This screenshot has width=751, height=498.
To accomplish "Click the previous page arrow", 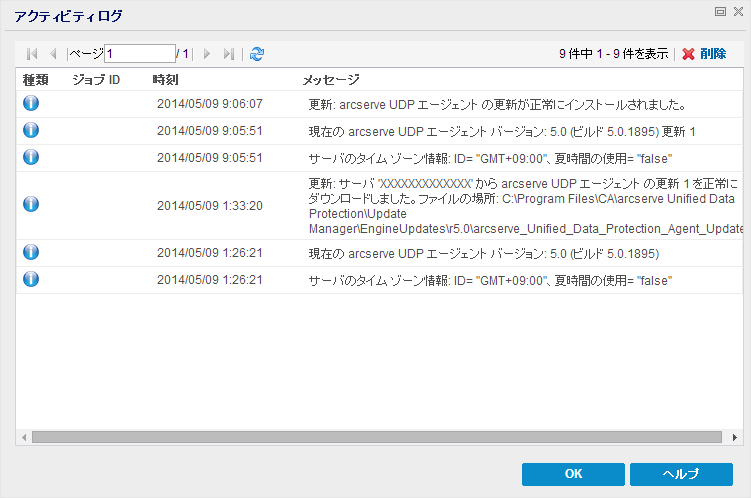I will pyautogui.click(x=52, y=54).
